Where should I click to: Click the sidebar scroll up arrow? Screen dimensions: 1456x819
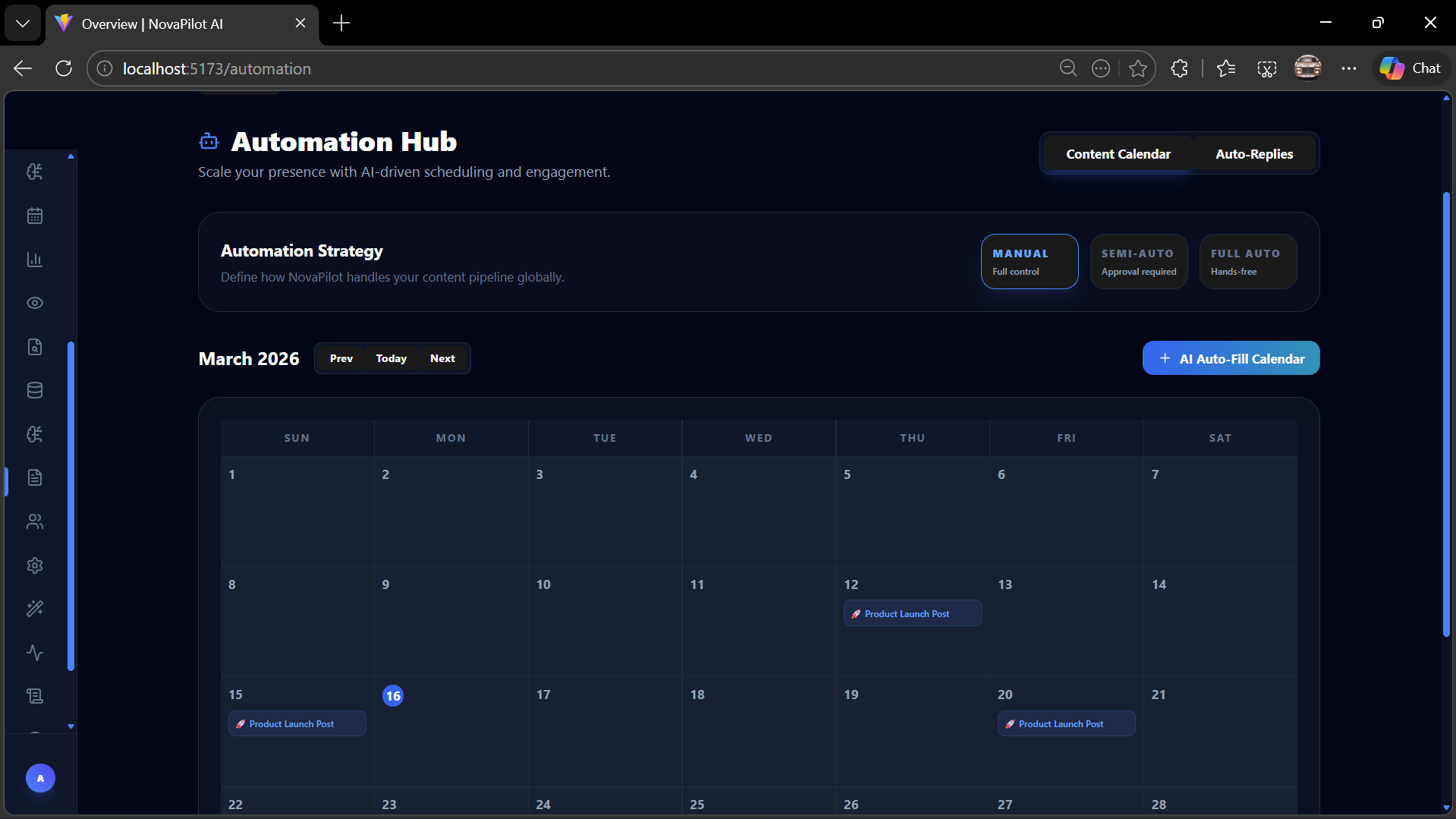[71, 156]
